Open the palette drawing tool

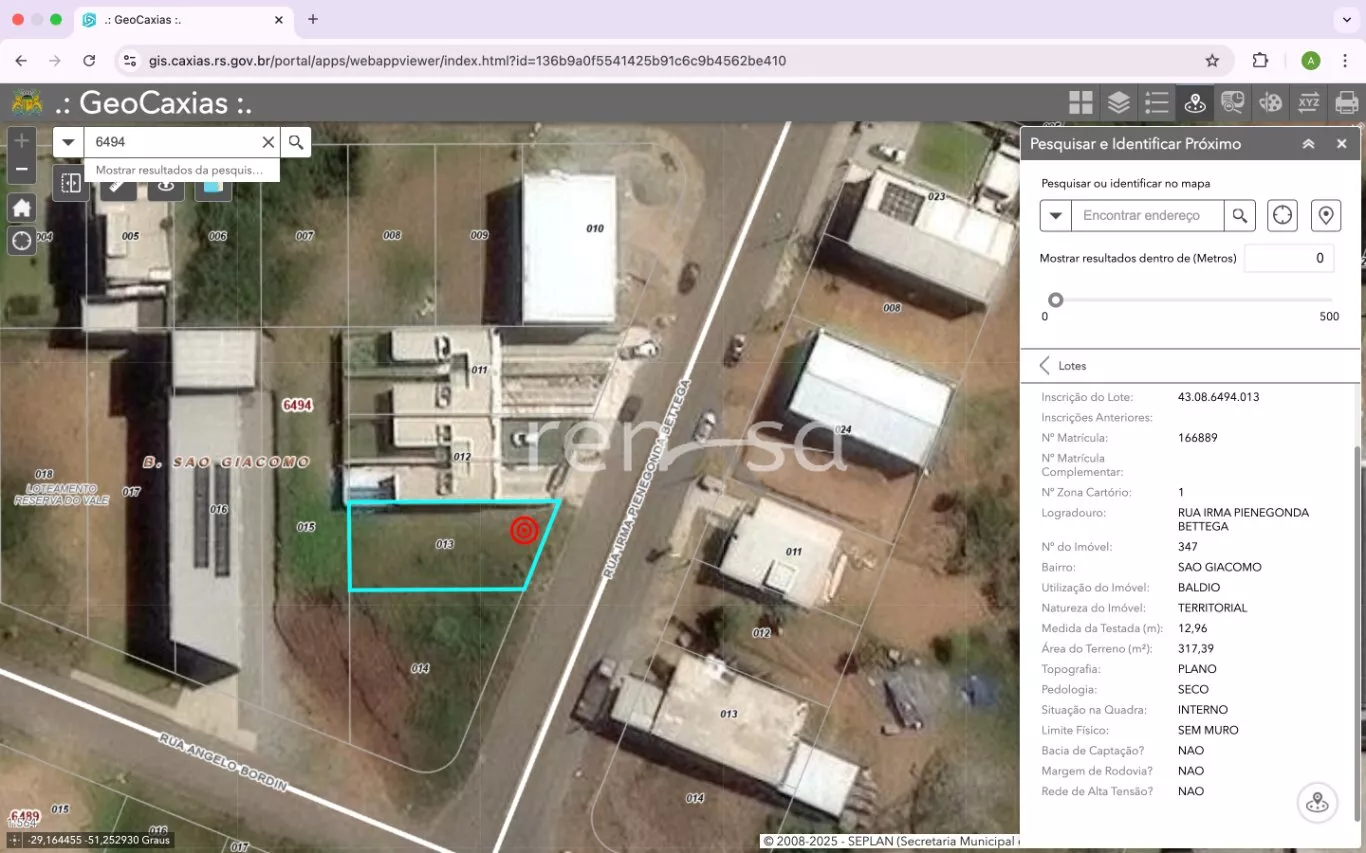pyautogui.click(x=1270, y=102)
